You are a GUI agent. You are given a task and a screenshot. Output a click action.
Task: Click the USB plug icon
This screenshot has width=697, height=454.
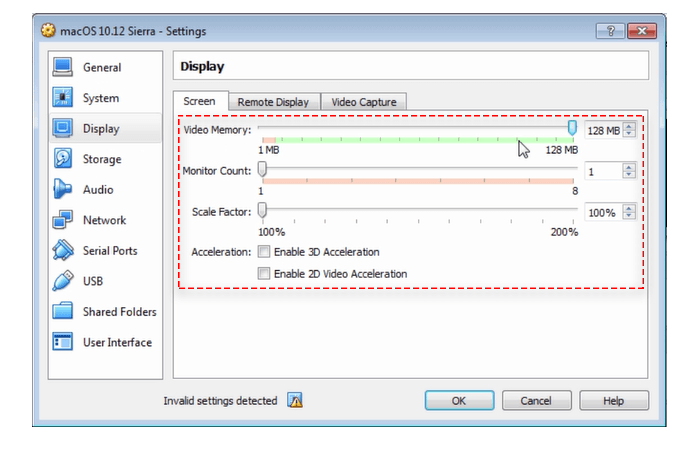coord(63,281)
